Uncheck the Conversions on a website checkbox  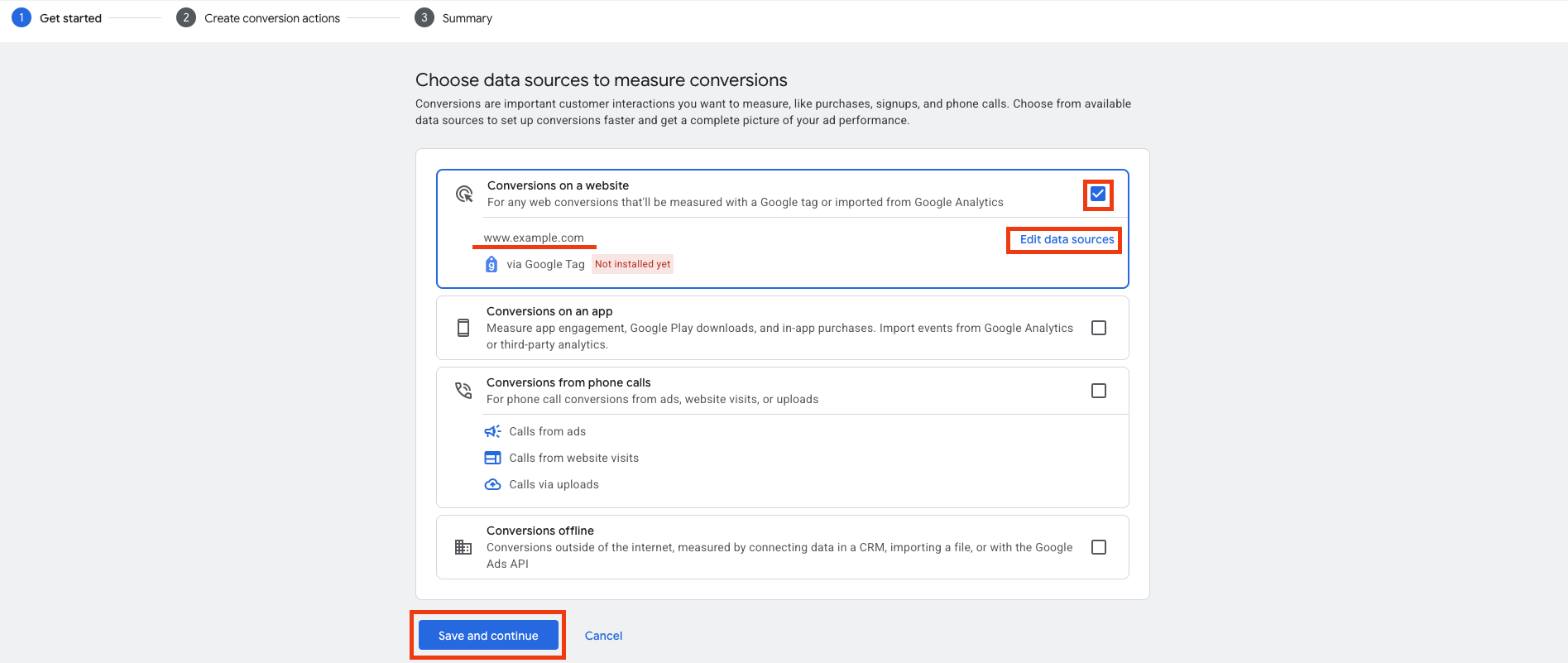(1098, 194)
